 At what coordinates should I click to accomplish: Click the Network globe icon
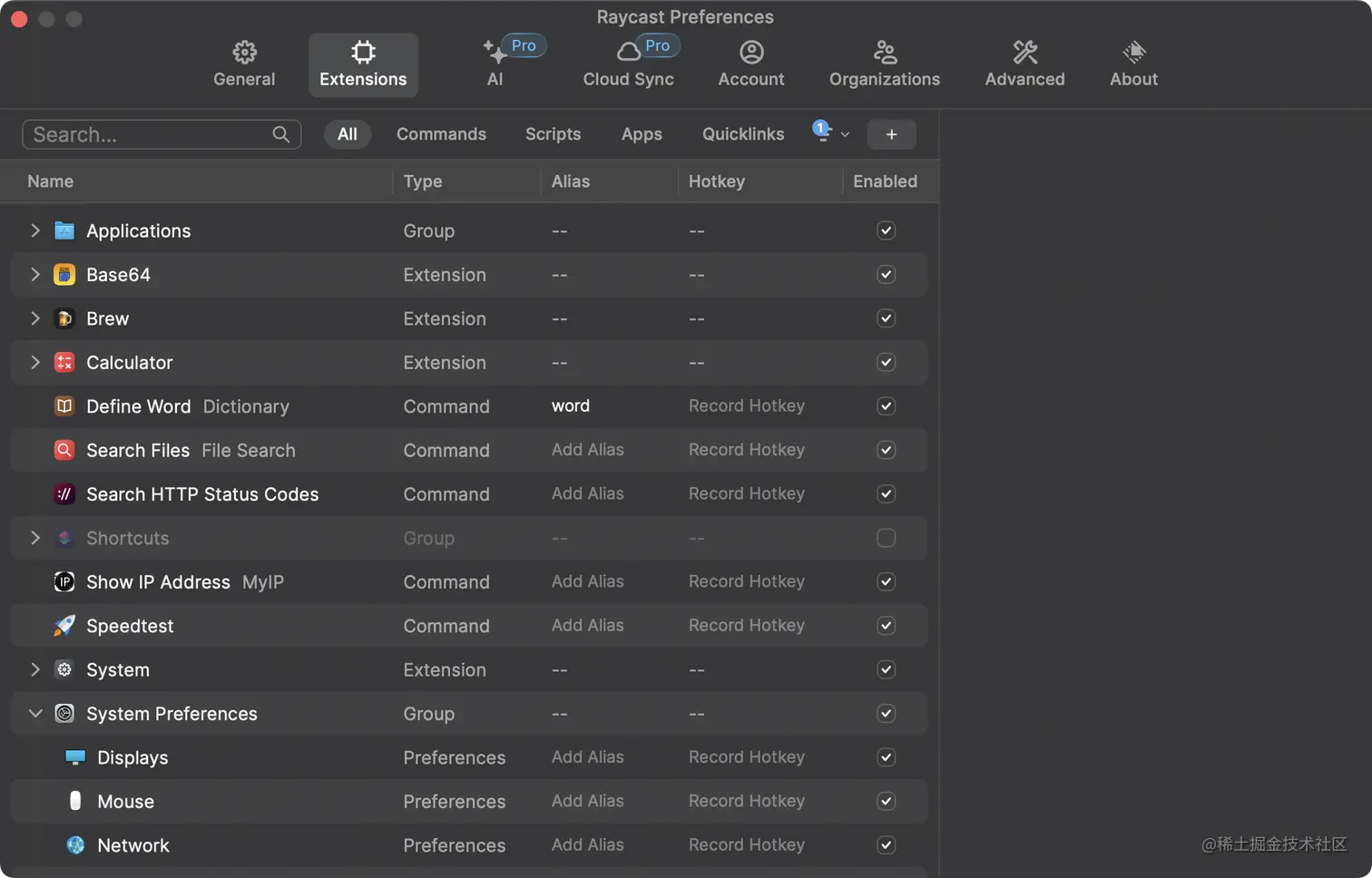pyautogui.click(x=75, y=844)
